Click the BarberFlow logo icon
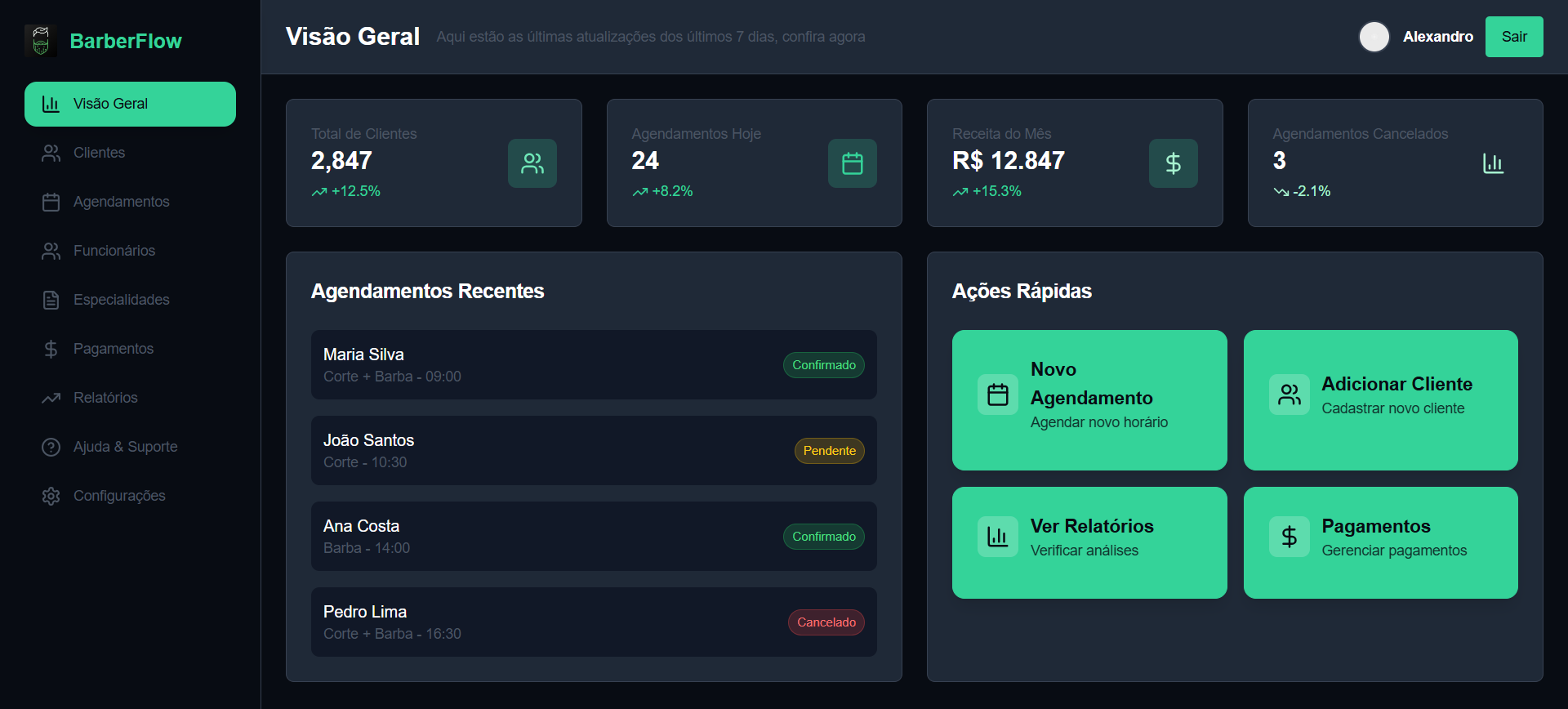1568x709 pixels. [x=41, y=41]
